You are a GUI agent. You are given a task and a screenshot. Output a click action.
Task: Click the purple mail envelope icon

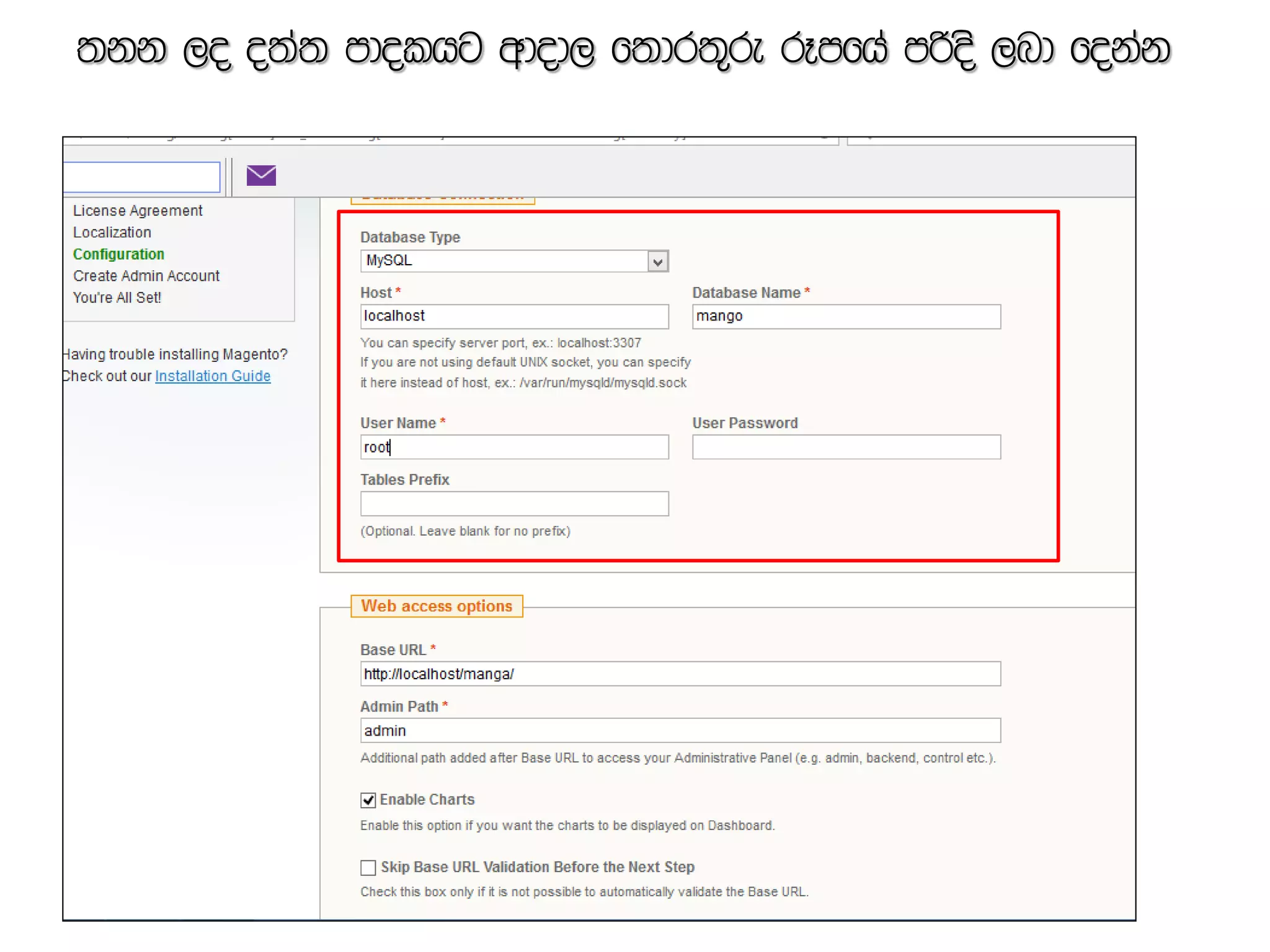(261, 175)
